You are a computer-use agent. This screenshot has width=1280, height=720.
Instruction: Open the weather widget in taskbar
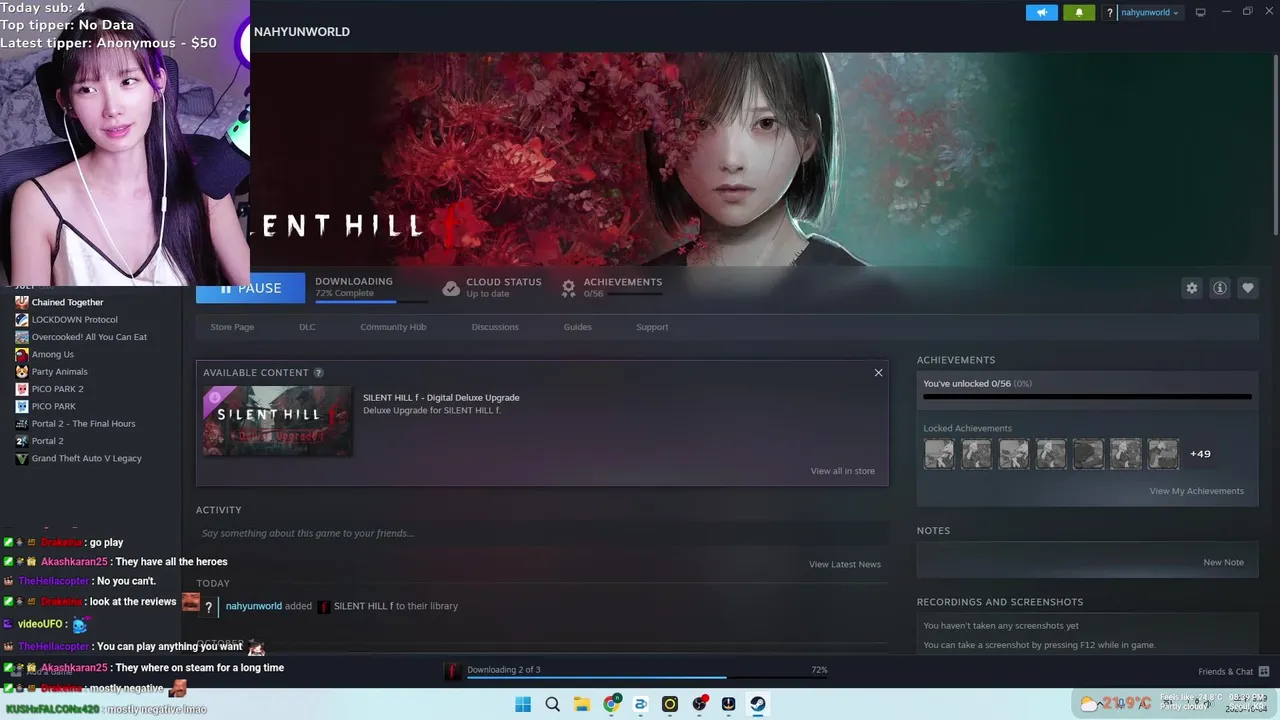coord(1115,704)
